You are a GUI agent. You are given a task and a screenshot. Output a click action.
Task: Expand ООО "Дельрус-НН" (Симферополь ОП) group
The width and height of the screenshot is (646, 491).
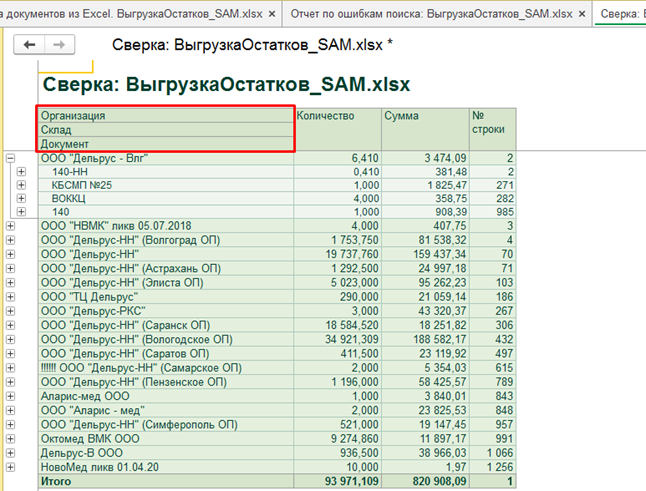[x=10, y=425]
